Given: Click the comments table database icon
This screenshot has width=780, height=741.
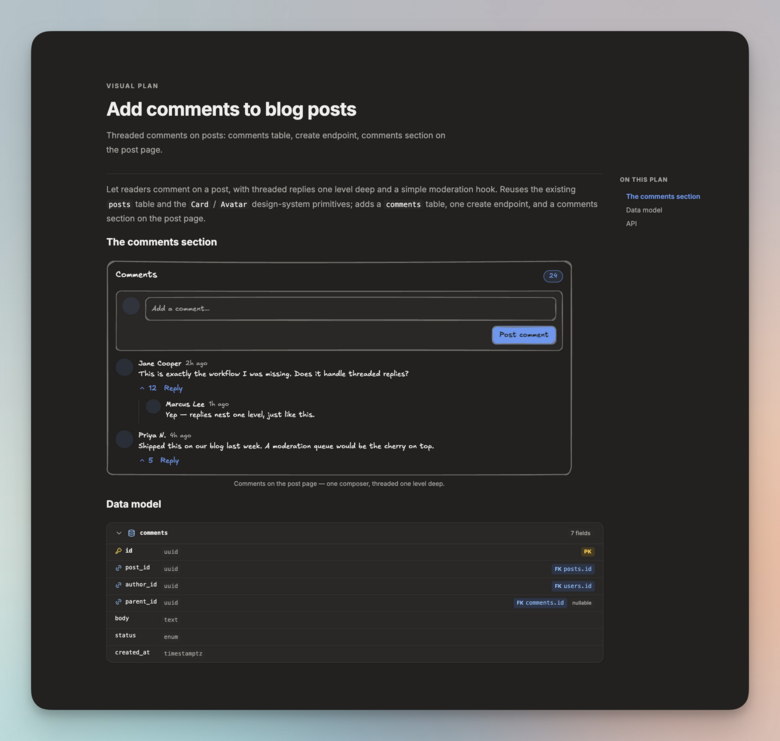Looking at the screenshot, I should [131, 533].
